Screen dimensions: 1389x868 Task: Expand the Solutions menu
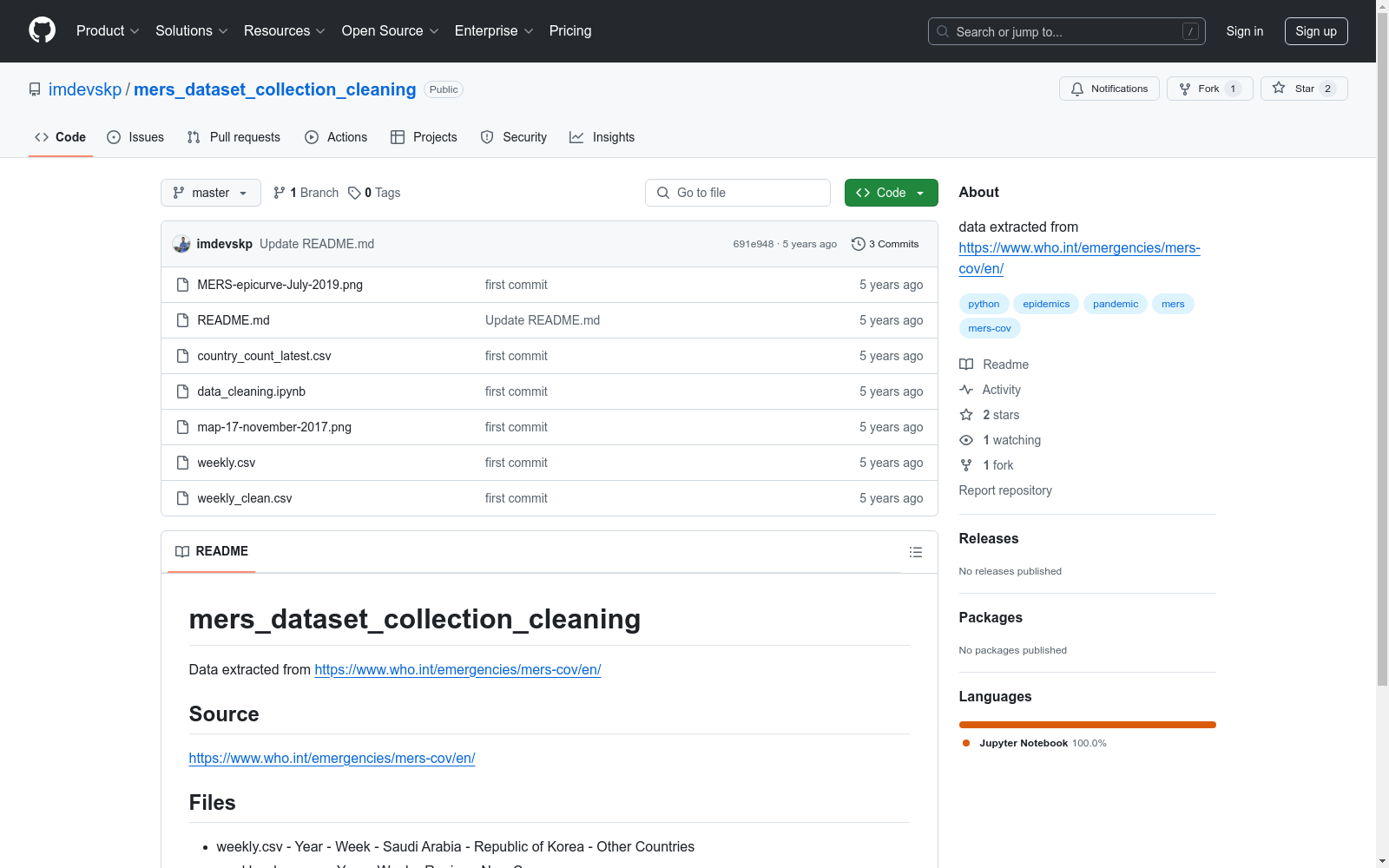tap(191, 30)
